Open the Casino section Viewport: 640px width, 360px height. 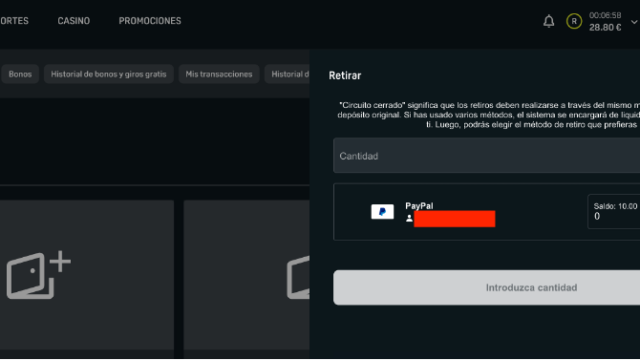coord(73,21)
